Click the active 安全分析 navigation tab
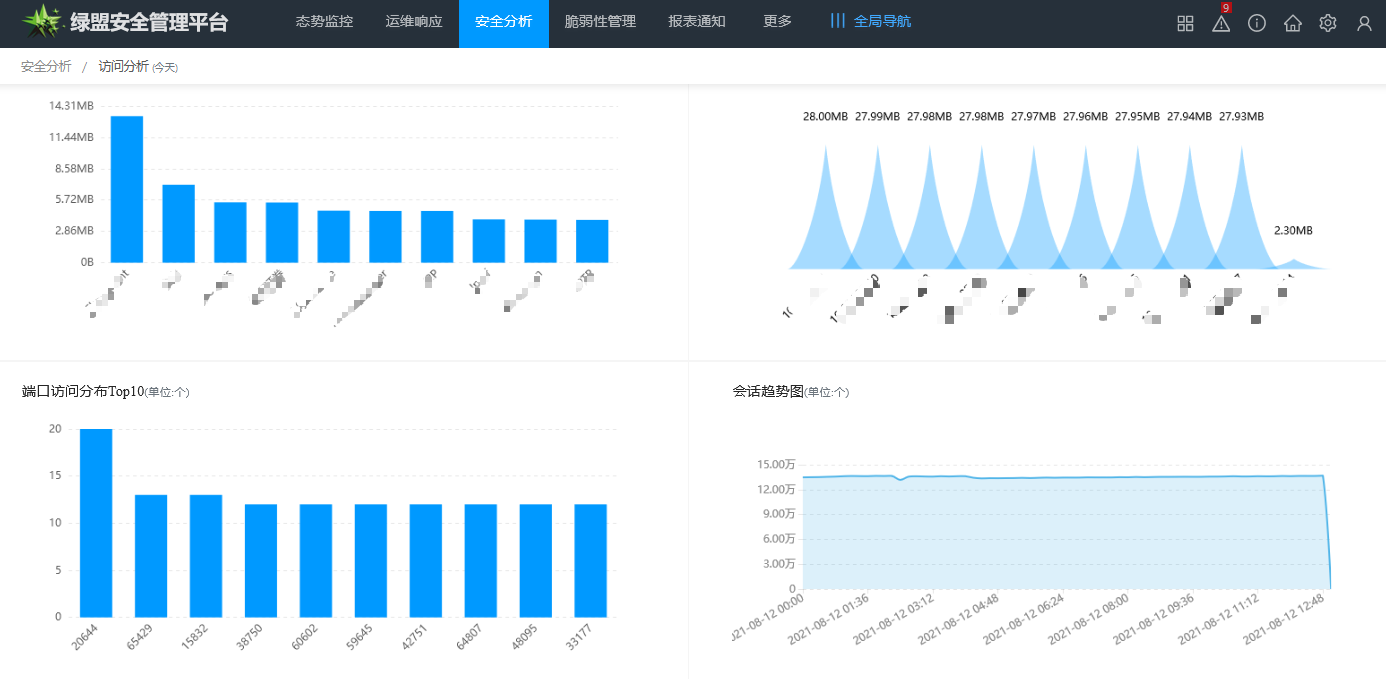Image resolution: width=1386 pixels, height=679 pixels. 504,21
